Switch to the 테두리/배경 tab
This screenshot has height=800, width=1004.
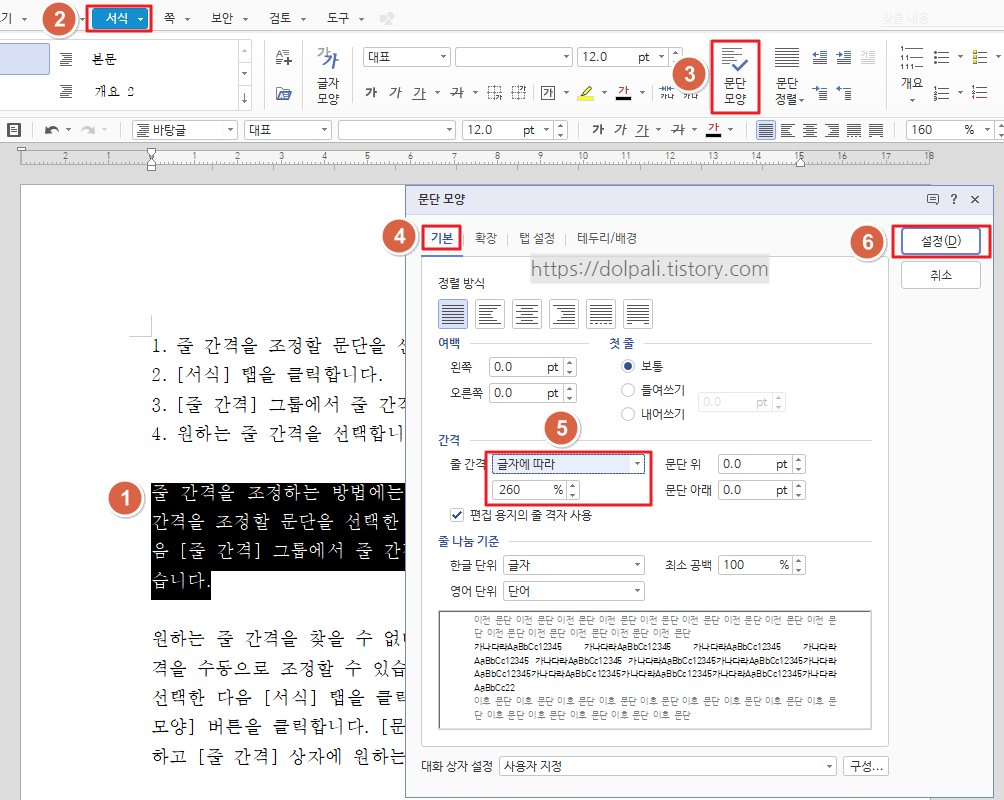[x=607, y=238]
